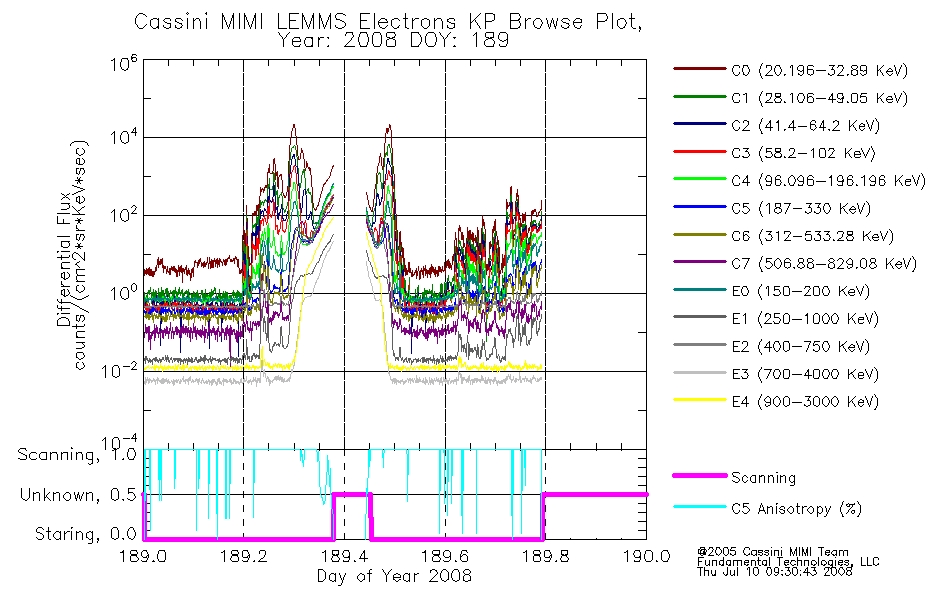The image size is (950, 600).
Task: Click the dark red C0 legend line swatch
Action: click(700, 69)
